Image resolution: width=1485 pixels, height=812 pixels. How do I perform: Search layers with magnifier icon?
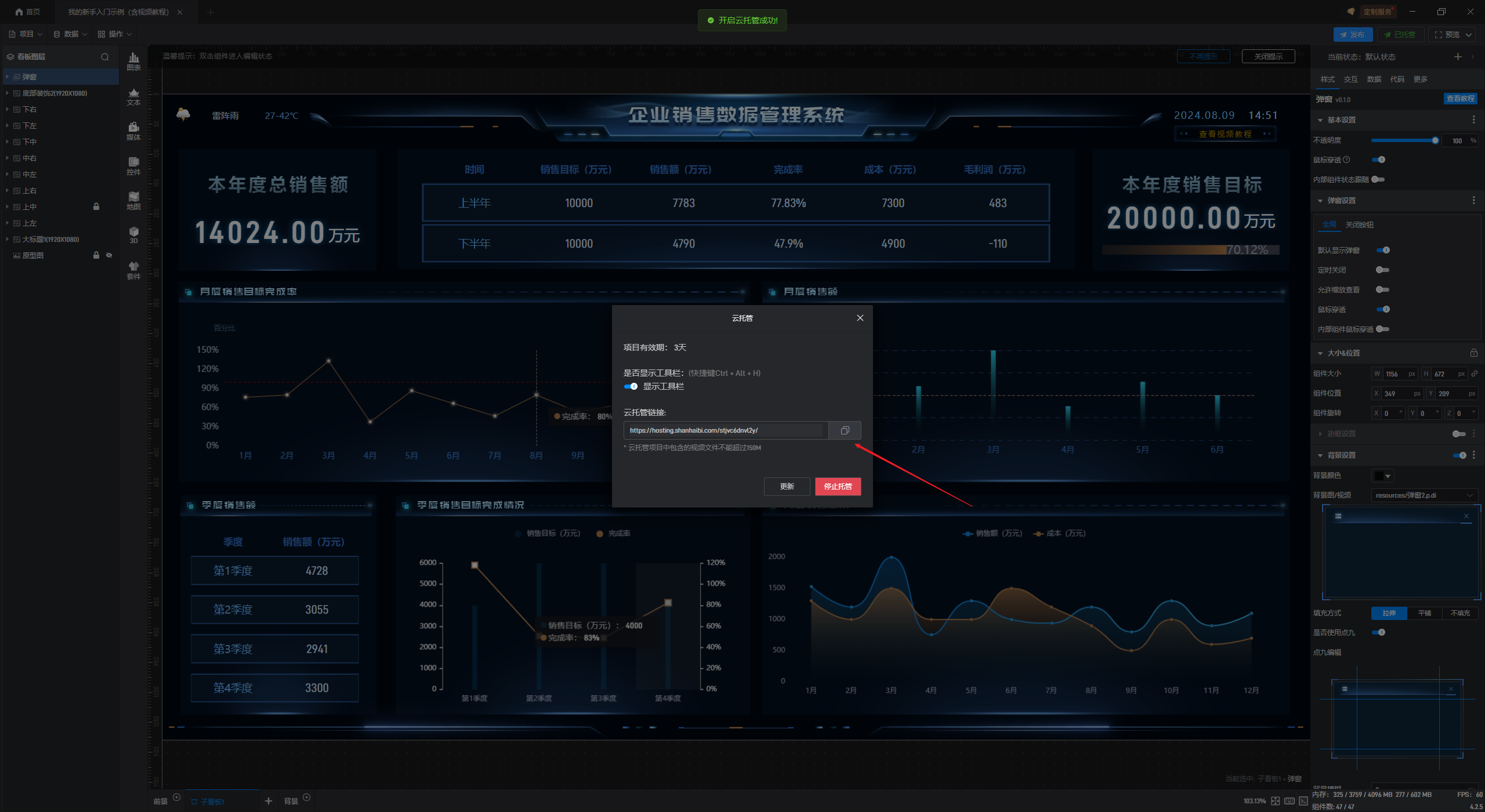click(x=105, y=57)
